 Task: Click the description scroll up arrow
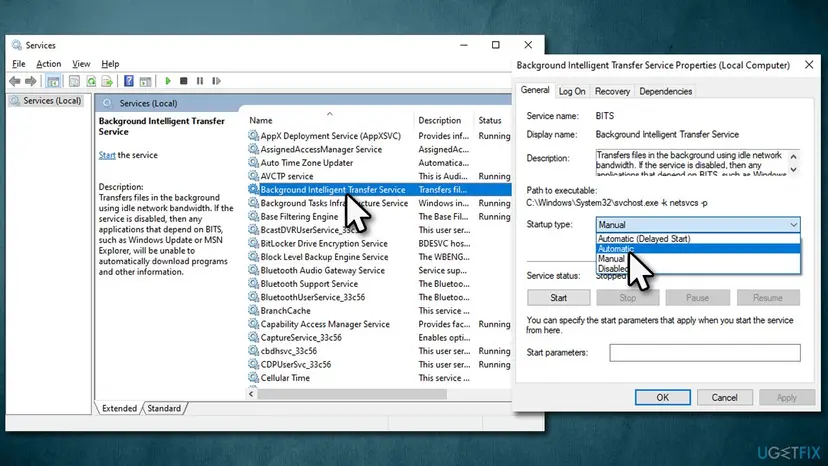coord(793,157)
